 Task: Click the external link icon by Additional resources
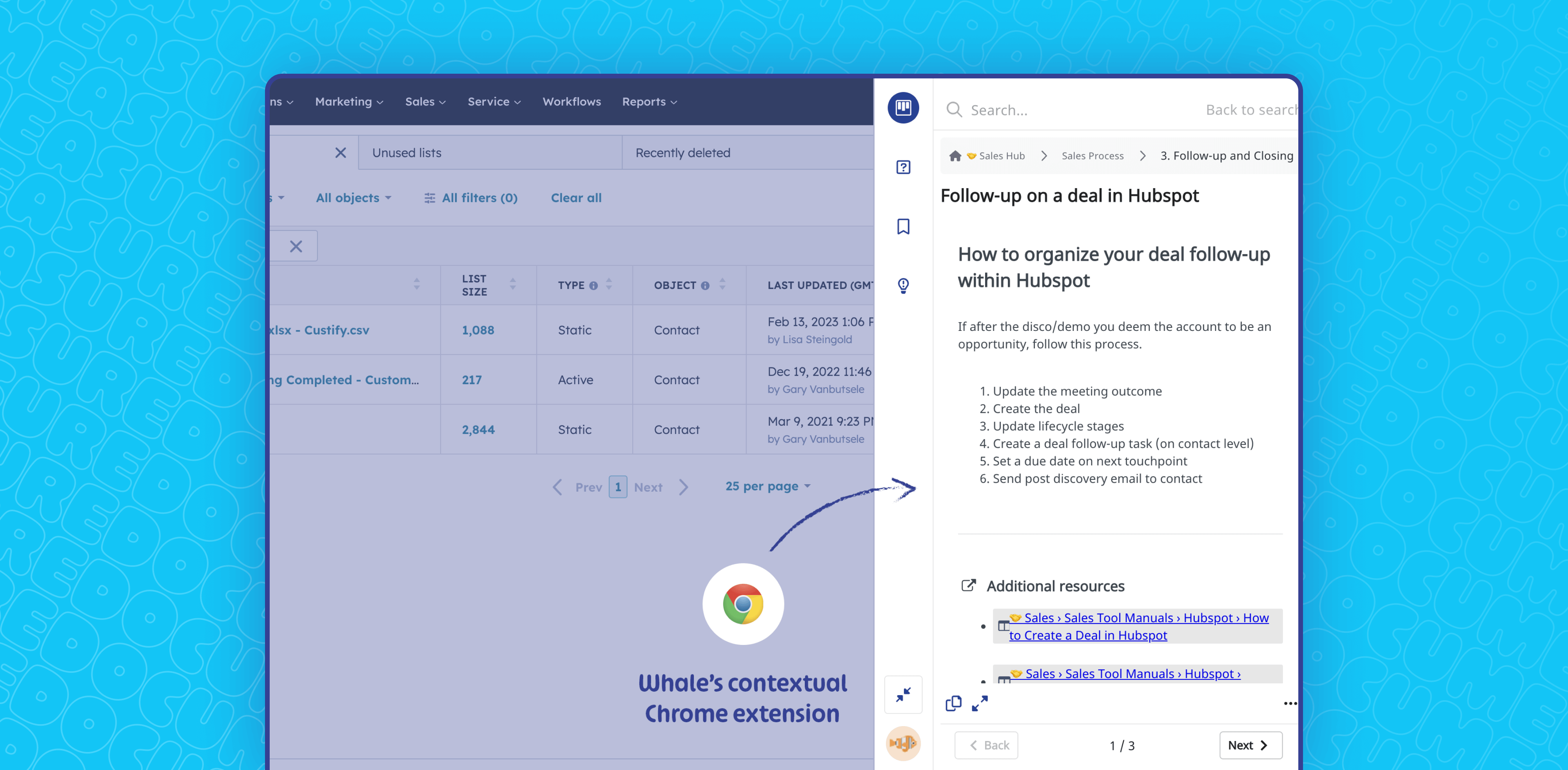[968, 586]
